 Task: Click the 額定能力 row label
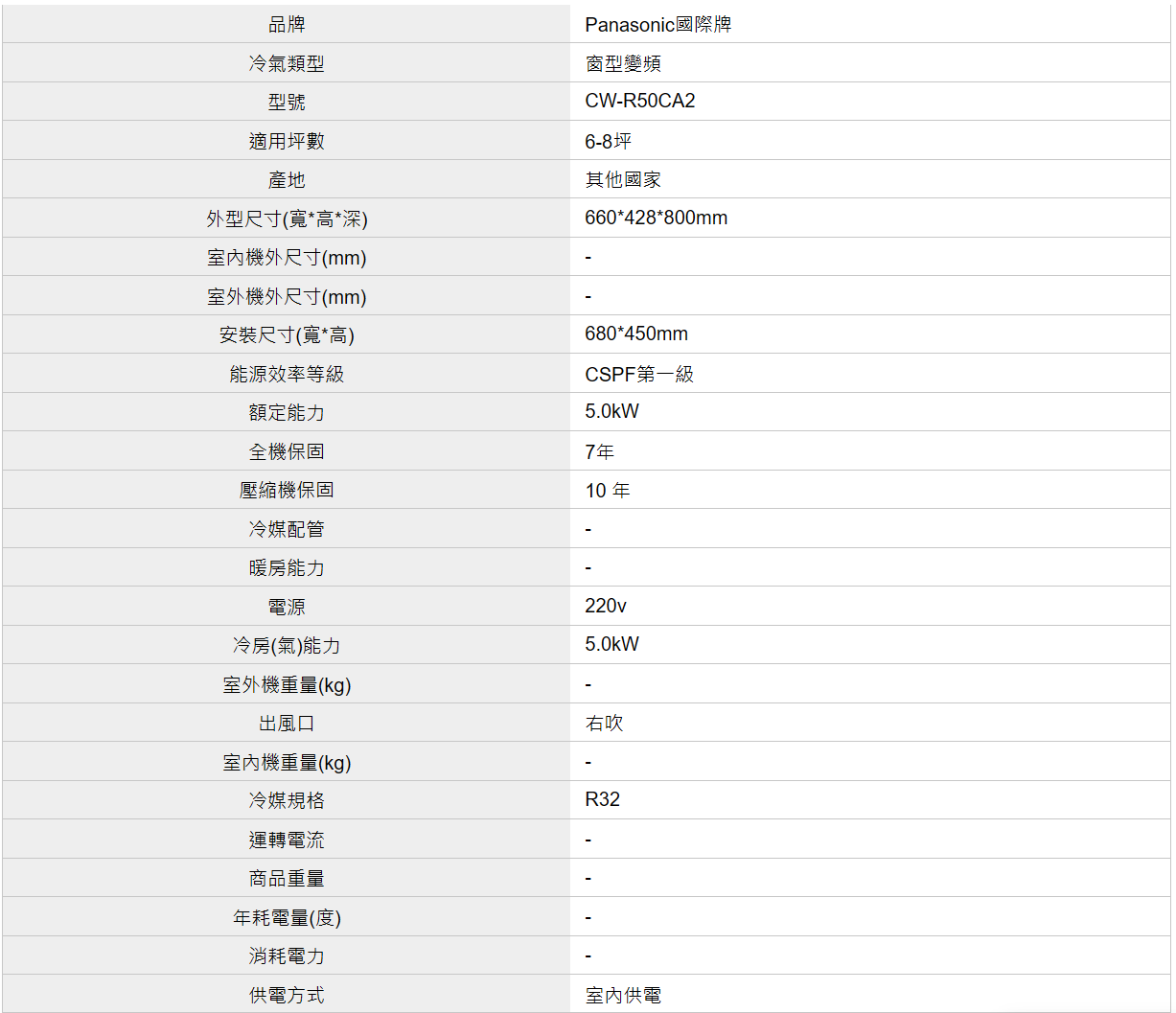click(287, 413)
